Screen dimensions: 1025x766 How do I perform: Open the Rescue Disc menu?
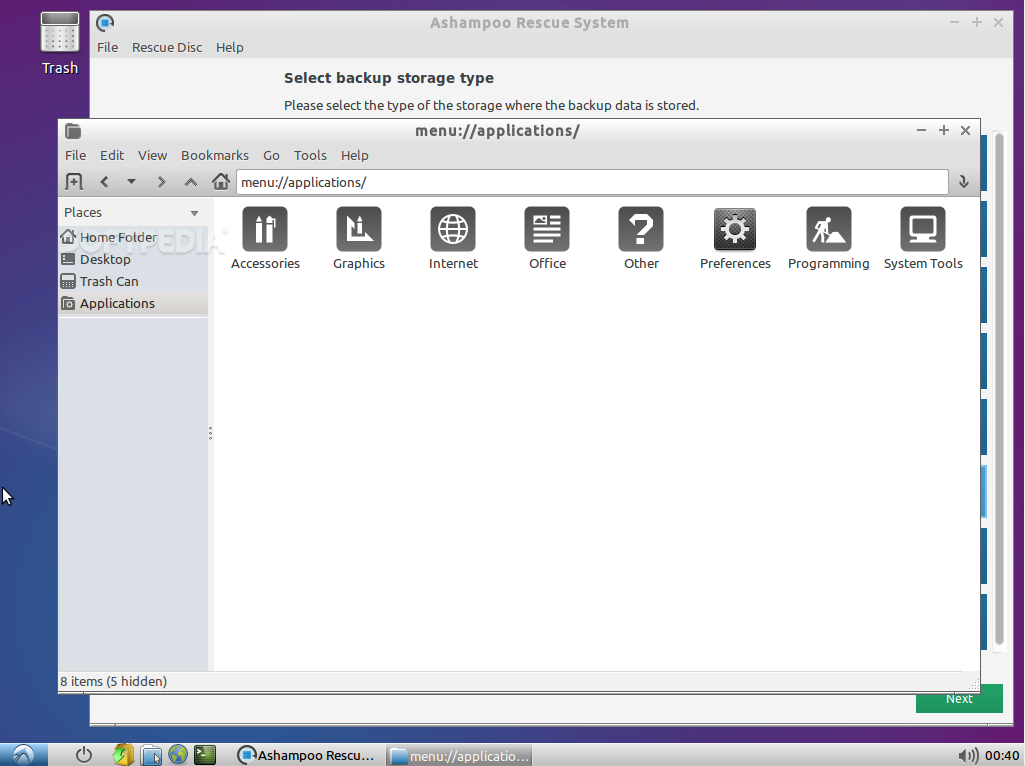[167, 48]
